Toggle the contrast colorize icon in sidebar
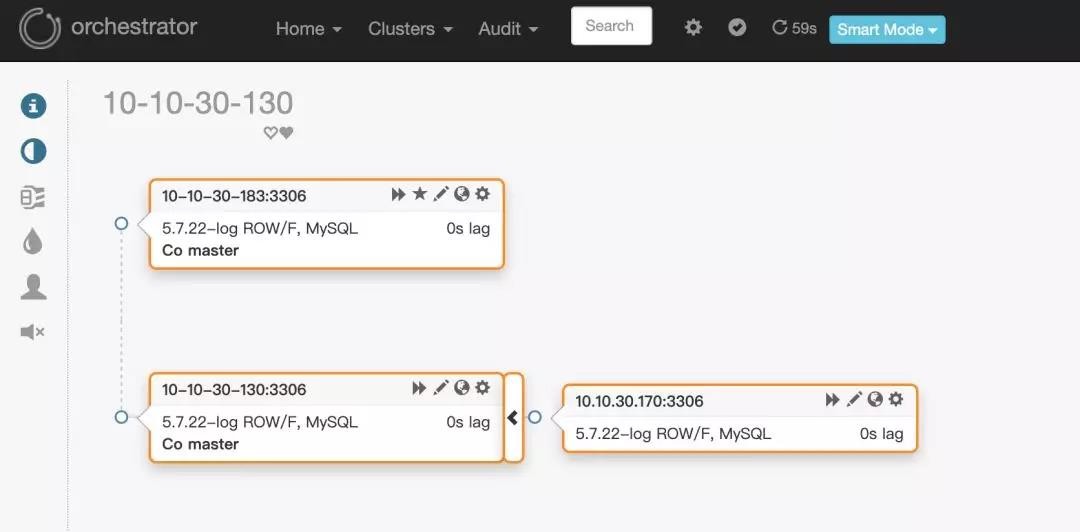The height and width of the screenshot is (532, 1080). [34, 152]
